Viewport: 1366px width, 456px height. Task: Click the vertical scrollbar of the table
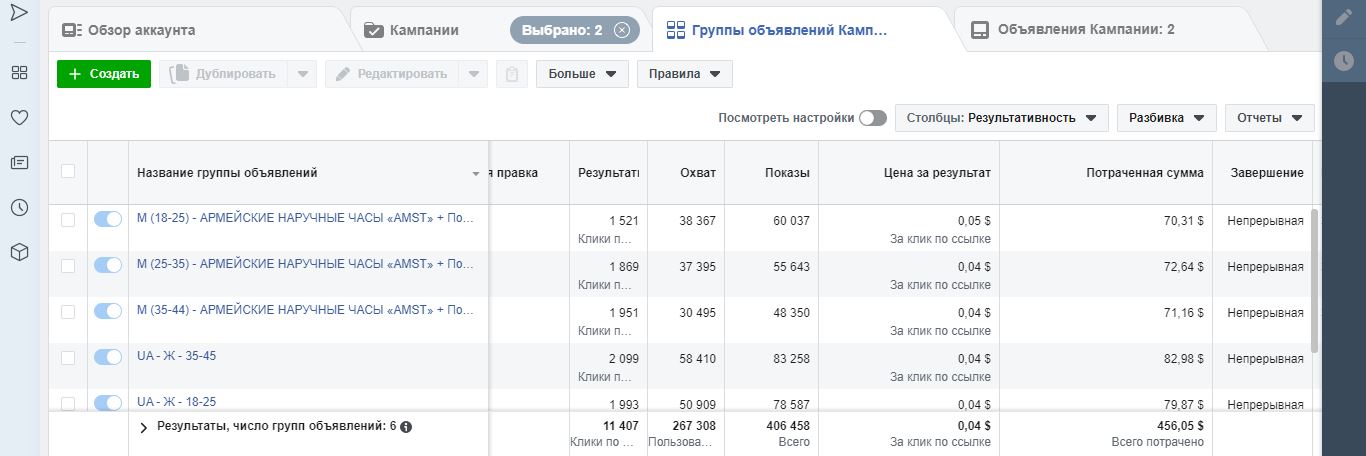click(x=1314, y=280)
